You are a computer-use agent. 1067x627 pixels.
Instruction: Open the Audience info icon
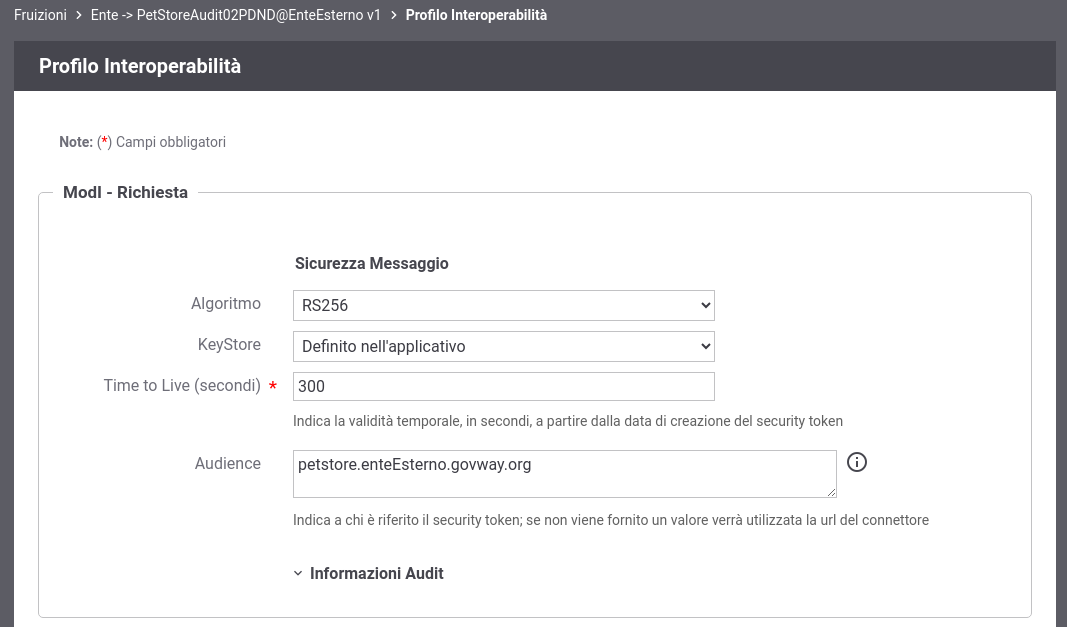coord(857,463)
